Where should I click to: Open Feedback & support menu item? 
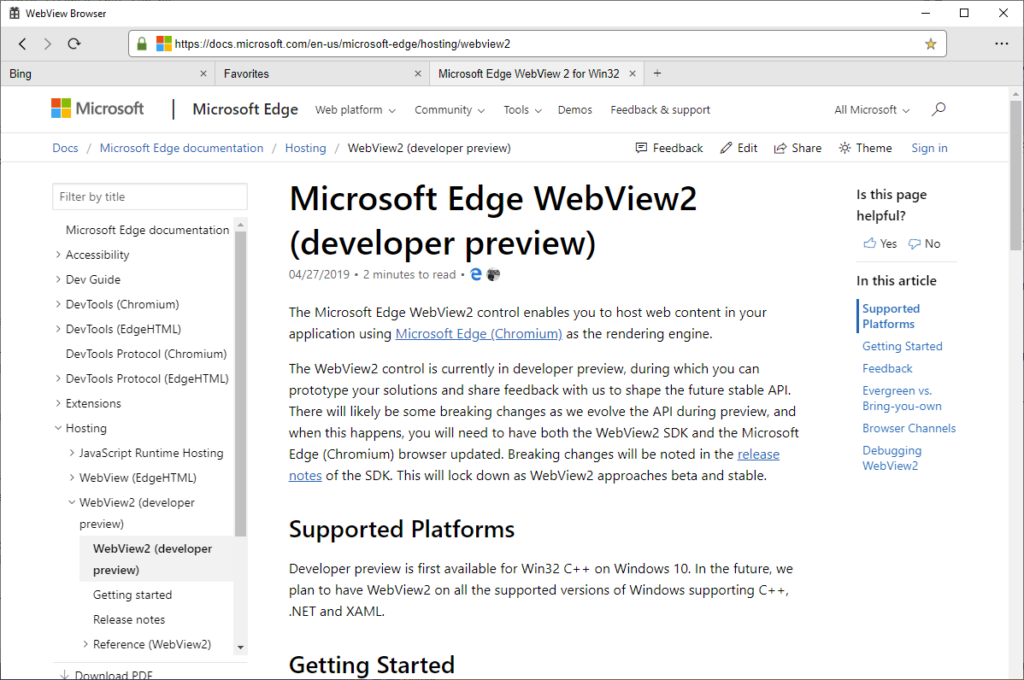660,110
